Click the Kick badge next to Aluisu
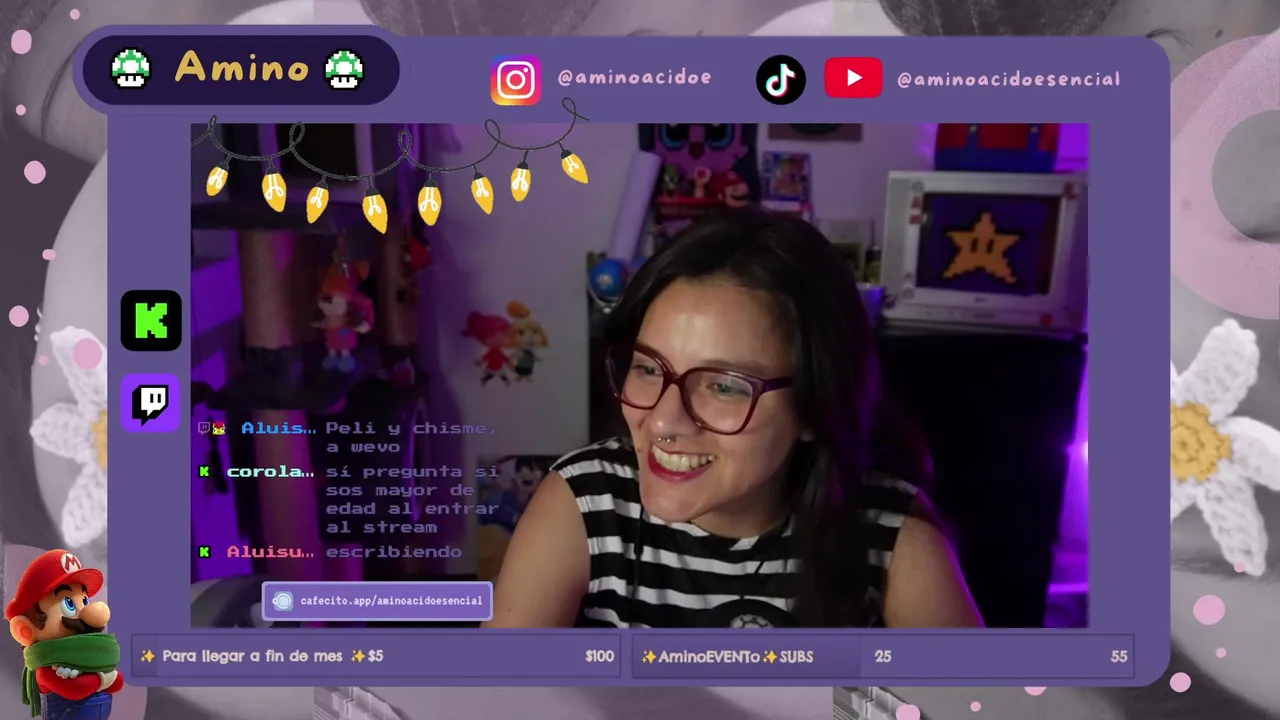Image resolution: width=1280 pixels, height=720 pixels. click(205, 552)
